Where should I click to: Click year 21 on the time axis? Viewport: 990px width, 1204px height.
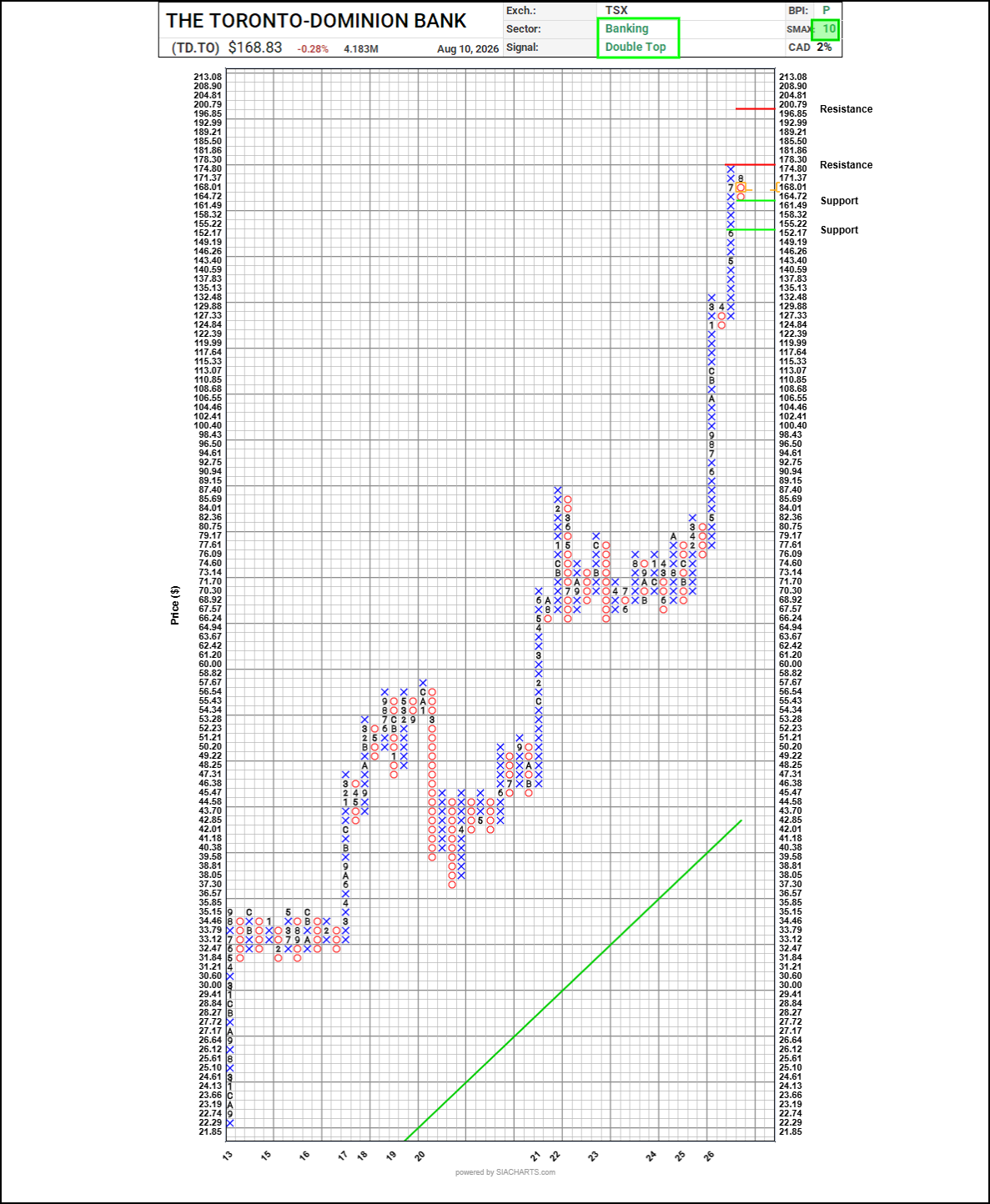click(535, 1156)
